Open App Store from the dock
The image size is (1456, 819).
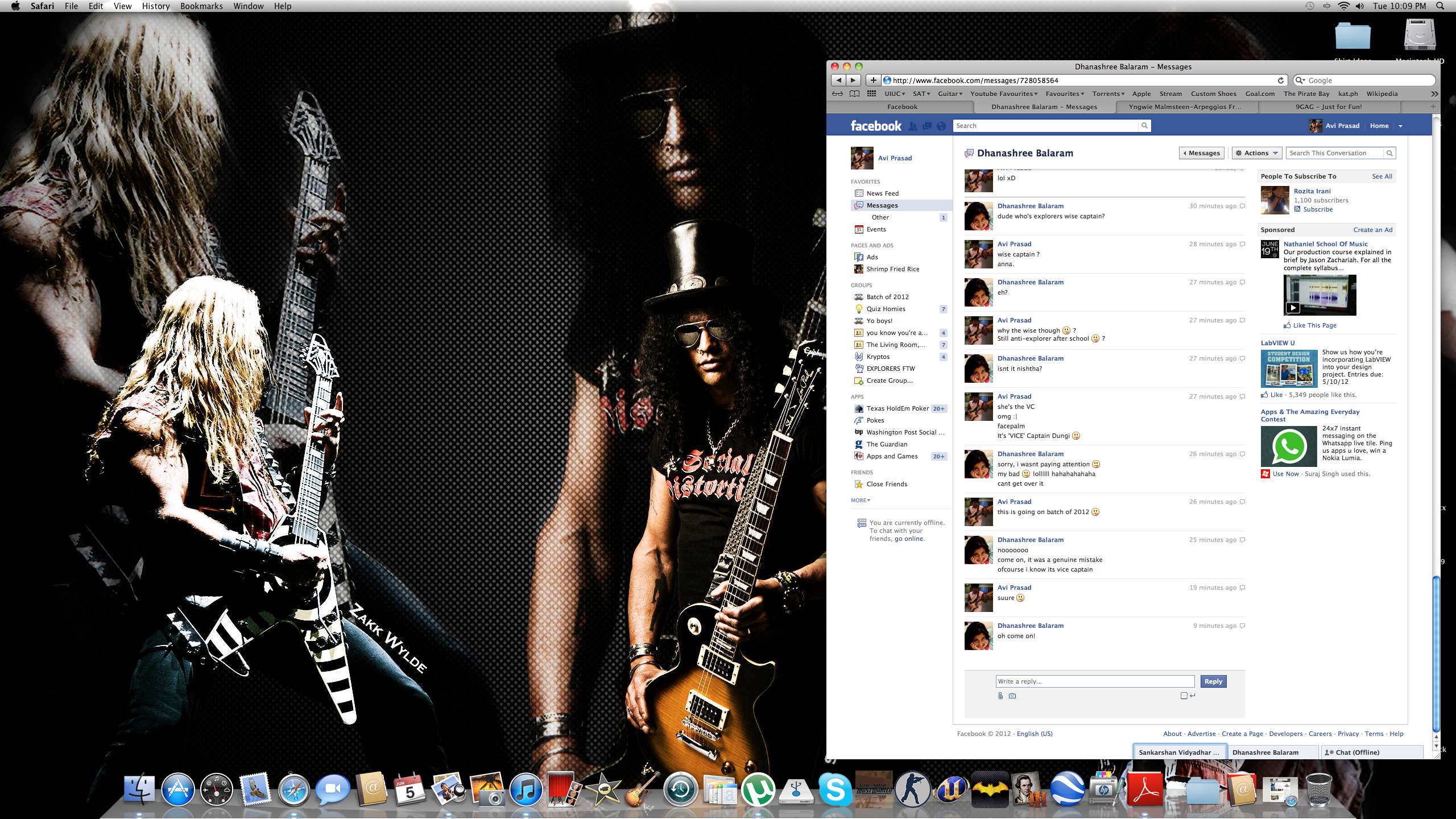pyautogui.click(x=178, y=789)
